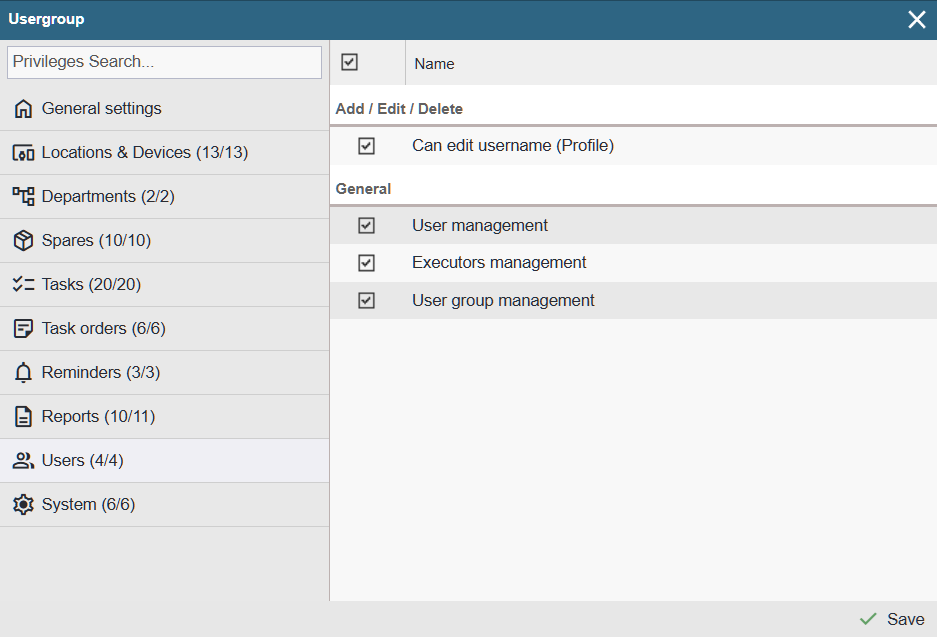Screen dimensions: 937x637
Task: Click the Spares box icon
Action: tap(23, 241)
